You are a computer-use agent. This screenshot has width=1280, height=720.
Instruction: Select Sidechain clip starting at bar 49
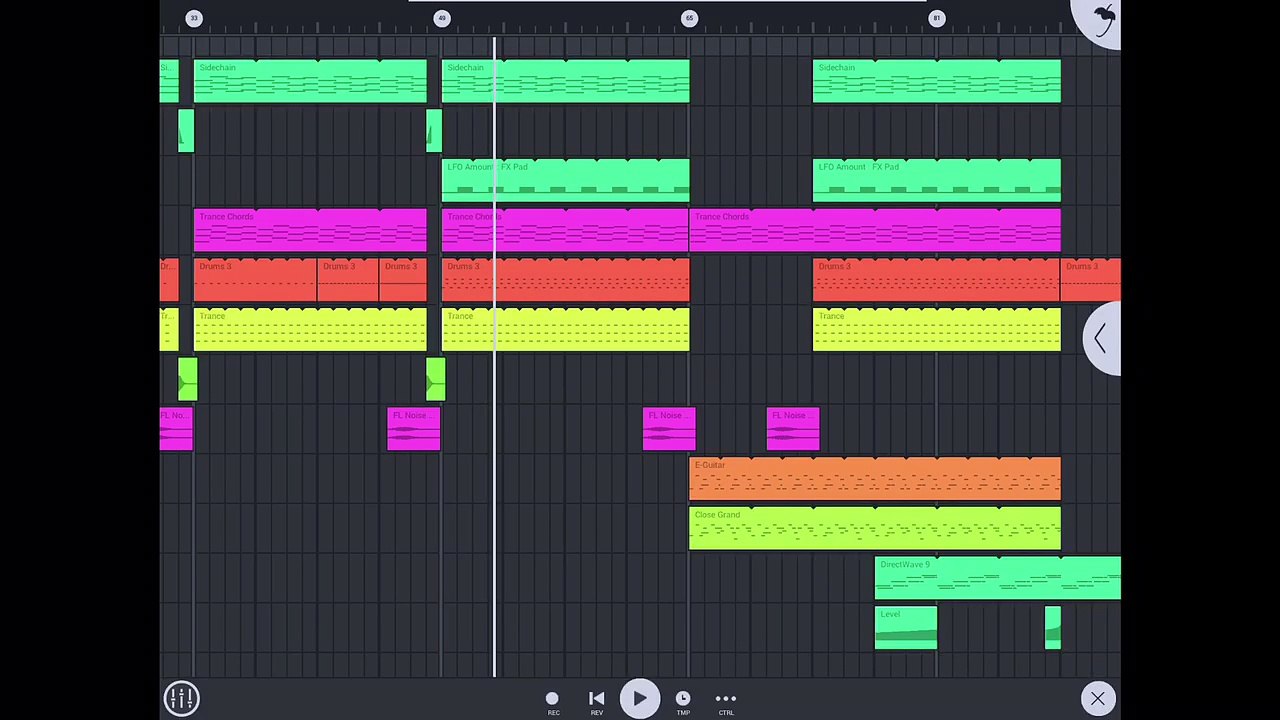(565, 81)
